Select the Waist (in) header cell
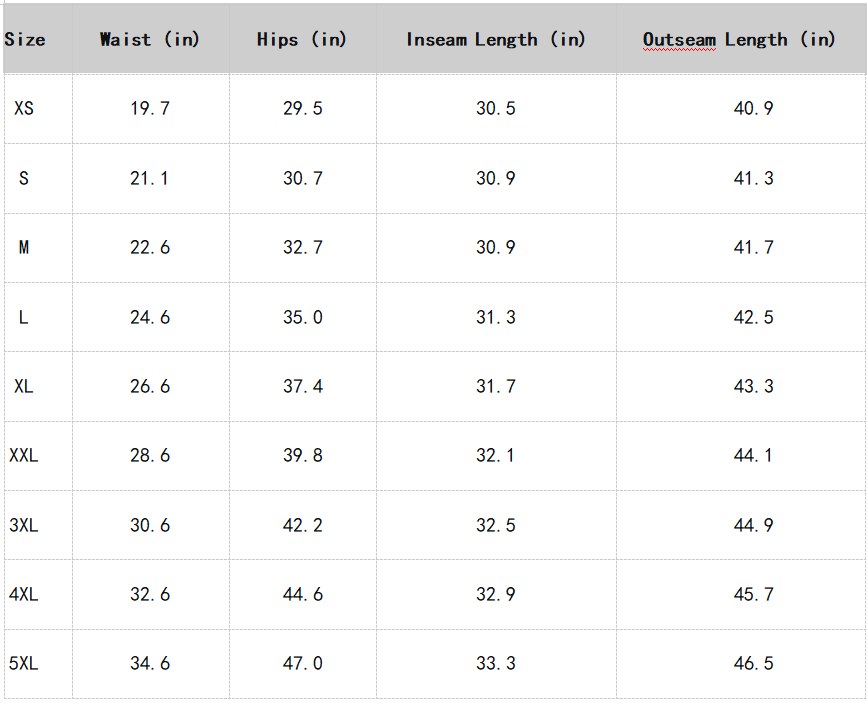The height and width of the screenshot is (712, 867). click(150, 40)
